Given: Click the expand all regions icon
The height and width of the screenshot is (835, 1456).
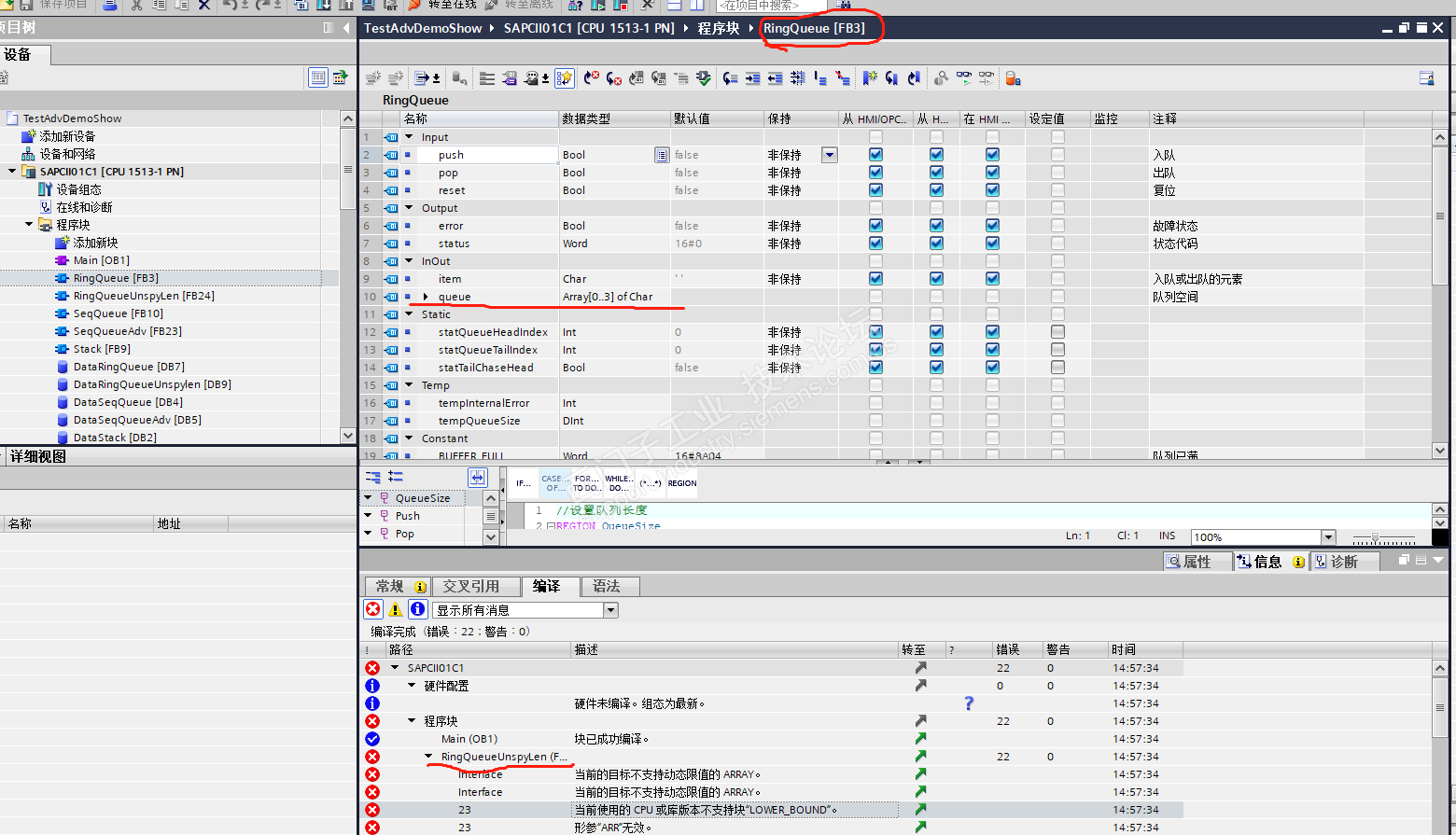Looking at the screenshot, I should point(372,477).
